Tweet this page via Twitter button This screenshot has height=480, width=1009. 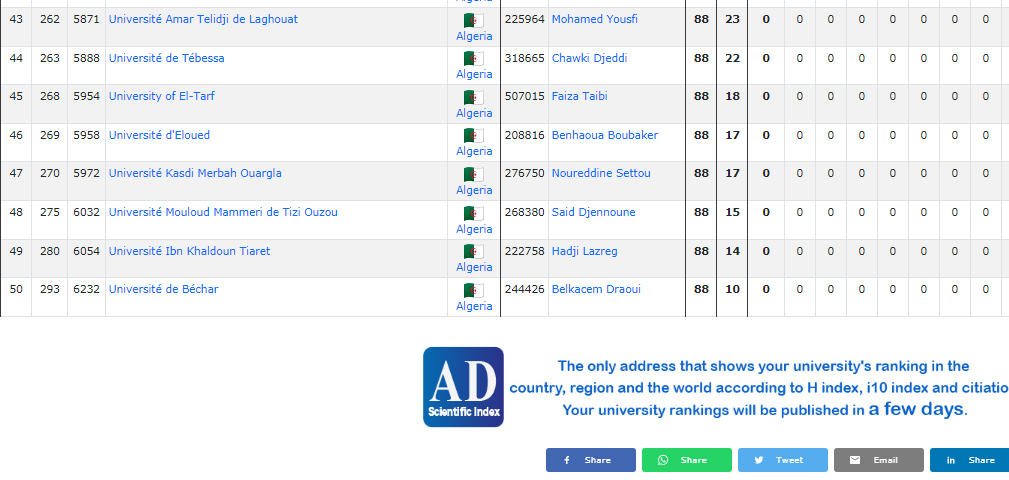tap(782, 460)
